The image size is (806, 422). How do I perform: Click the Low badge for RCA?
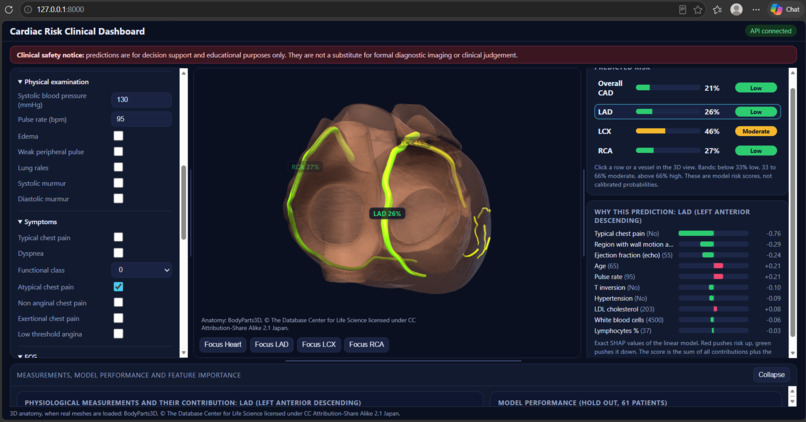click(x=756, y=151)
